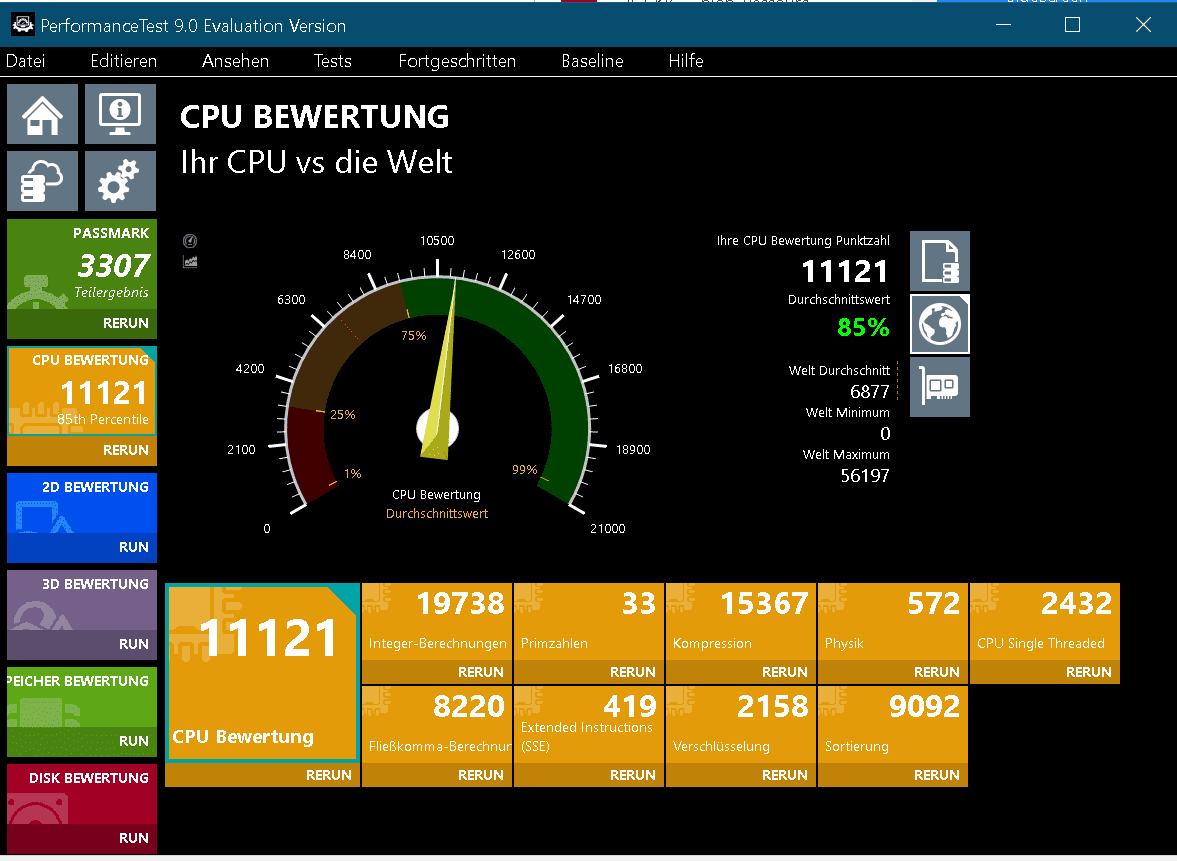
Task: Open the Editieren menu
Action: click(124, 61)
